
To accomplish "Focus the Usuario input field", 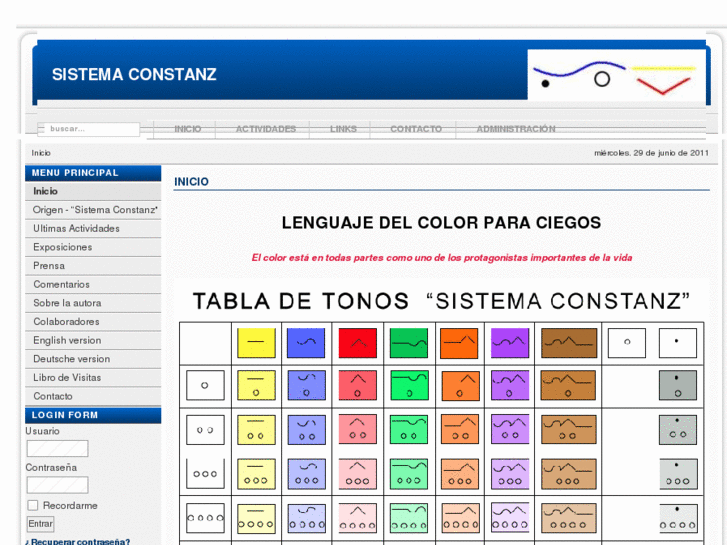I will pyautogui.click(x=57, y=449).
